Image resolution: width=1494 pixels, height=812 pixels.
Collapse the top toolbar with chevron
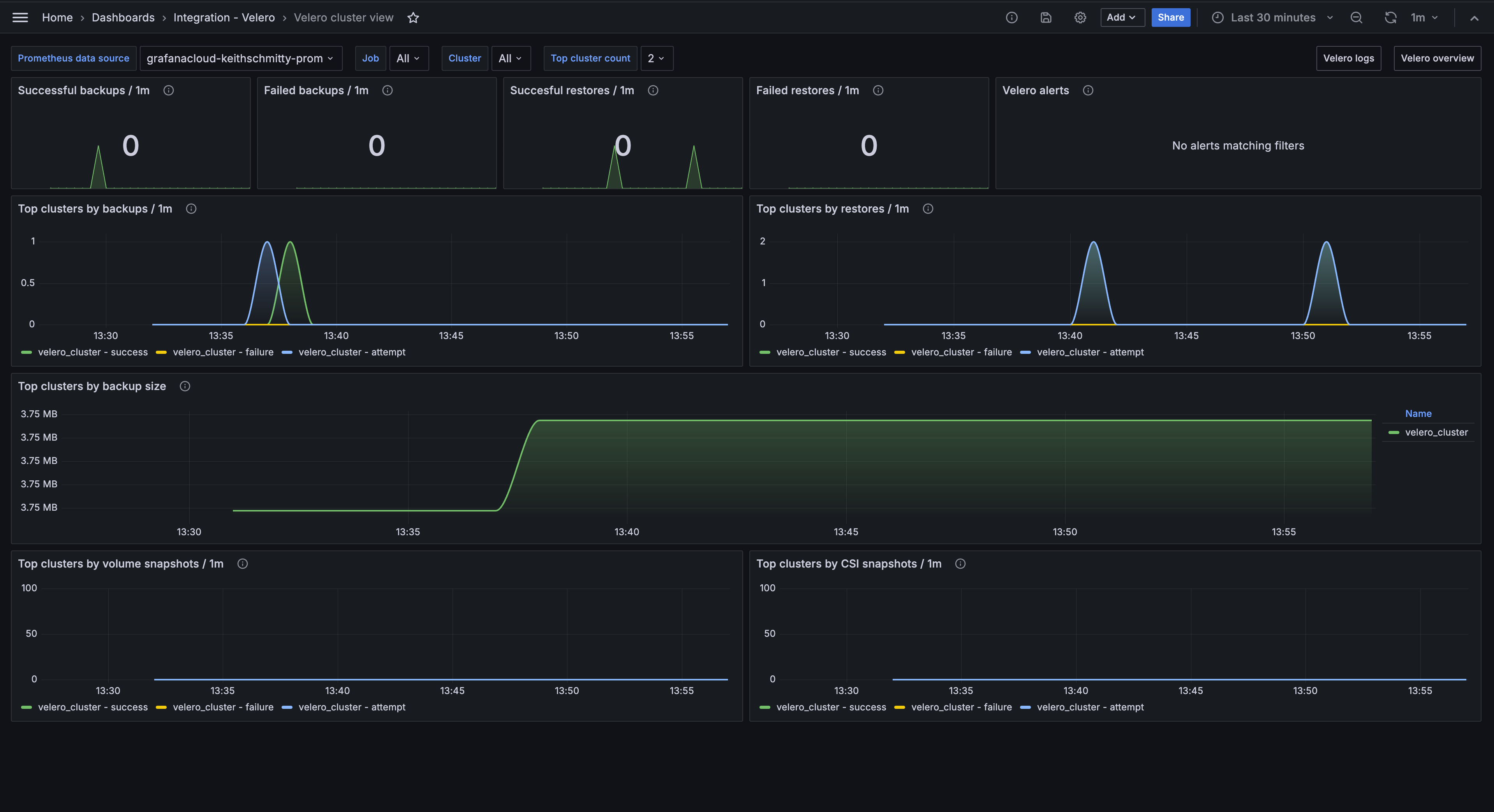tap(1474, 18)
